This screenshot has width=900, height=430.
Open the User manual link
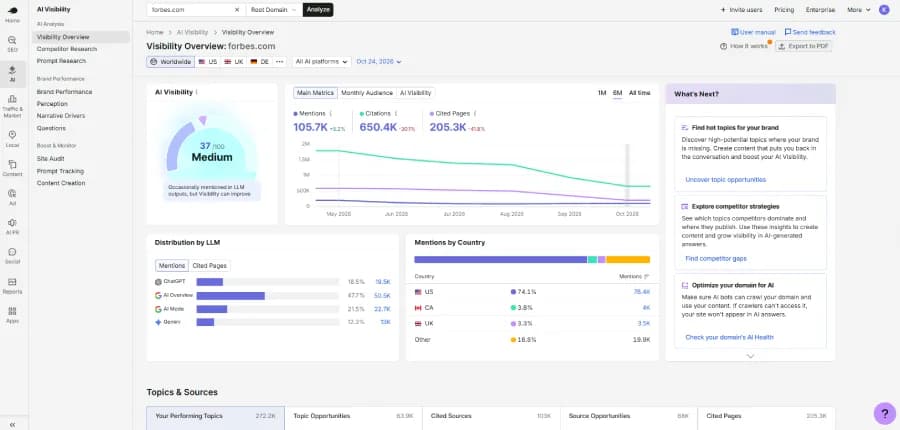click(753, 32)
